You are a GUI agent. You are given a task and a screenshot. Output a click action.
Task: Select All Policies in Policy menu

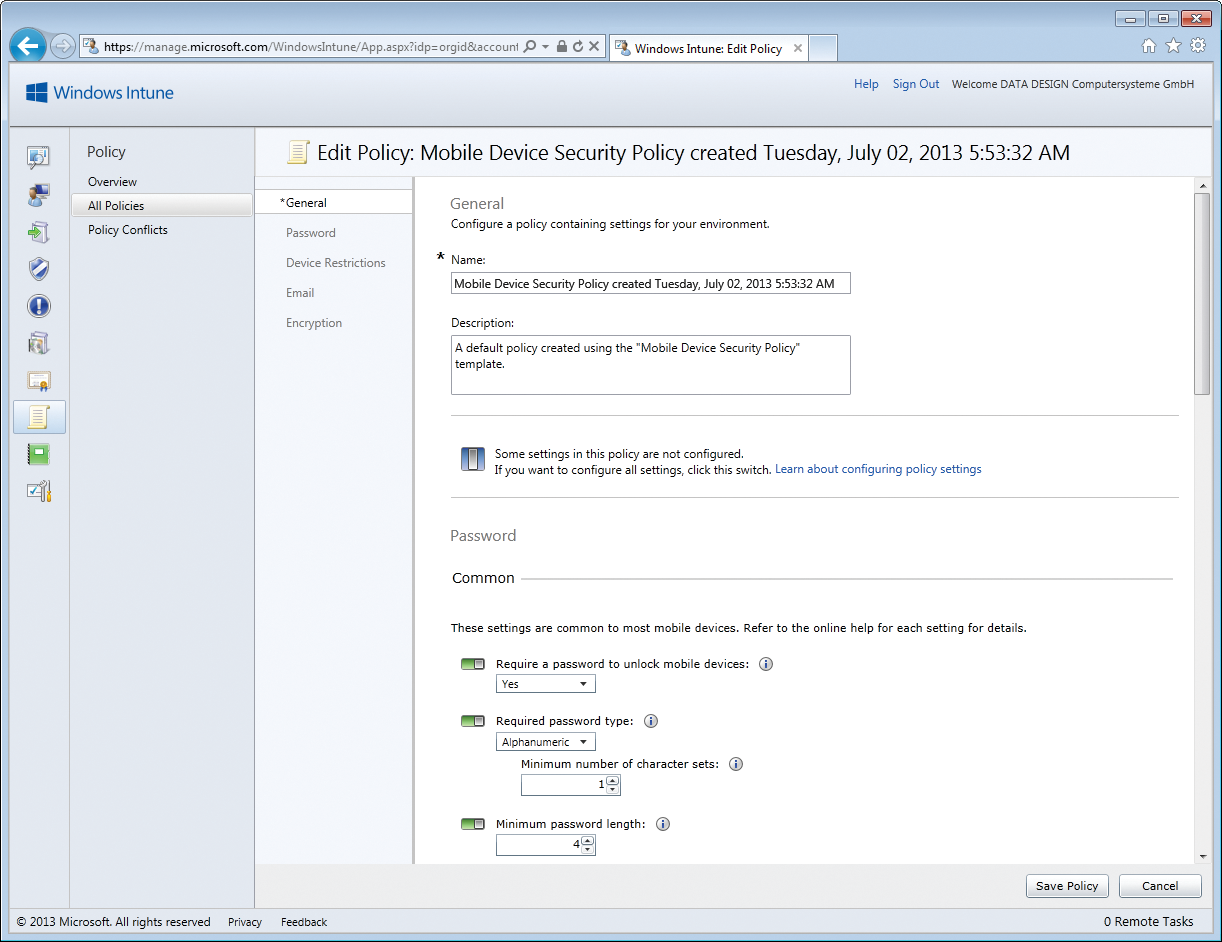(162, 205)
